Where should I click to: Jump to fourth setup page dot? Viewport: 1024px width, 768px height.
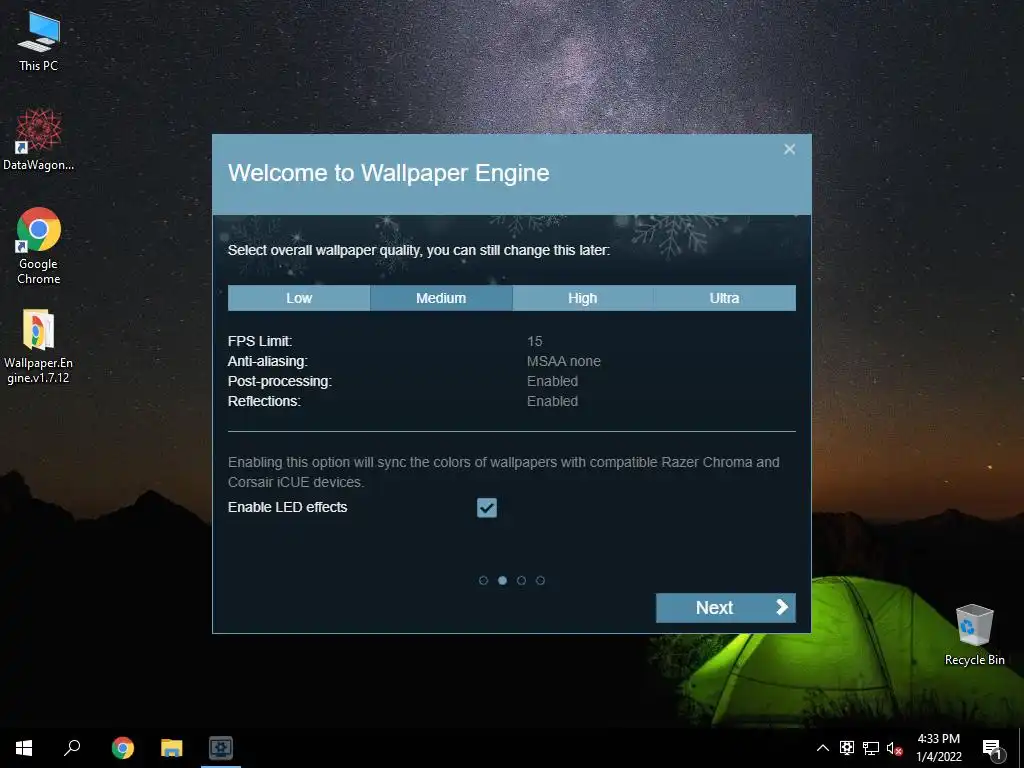540,581
